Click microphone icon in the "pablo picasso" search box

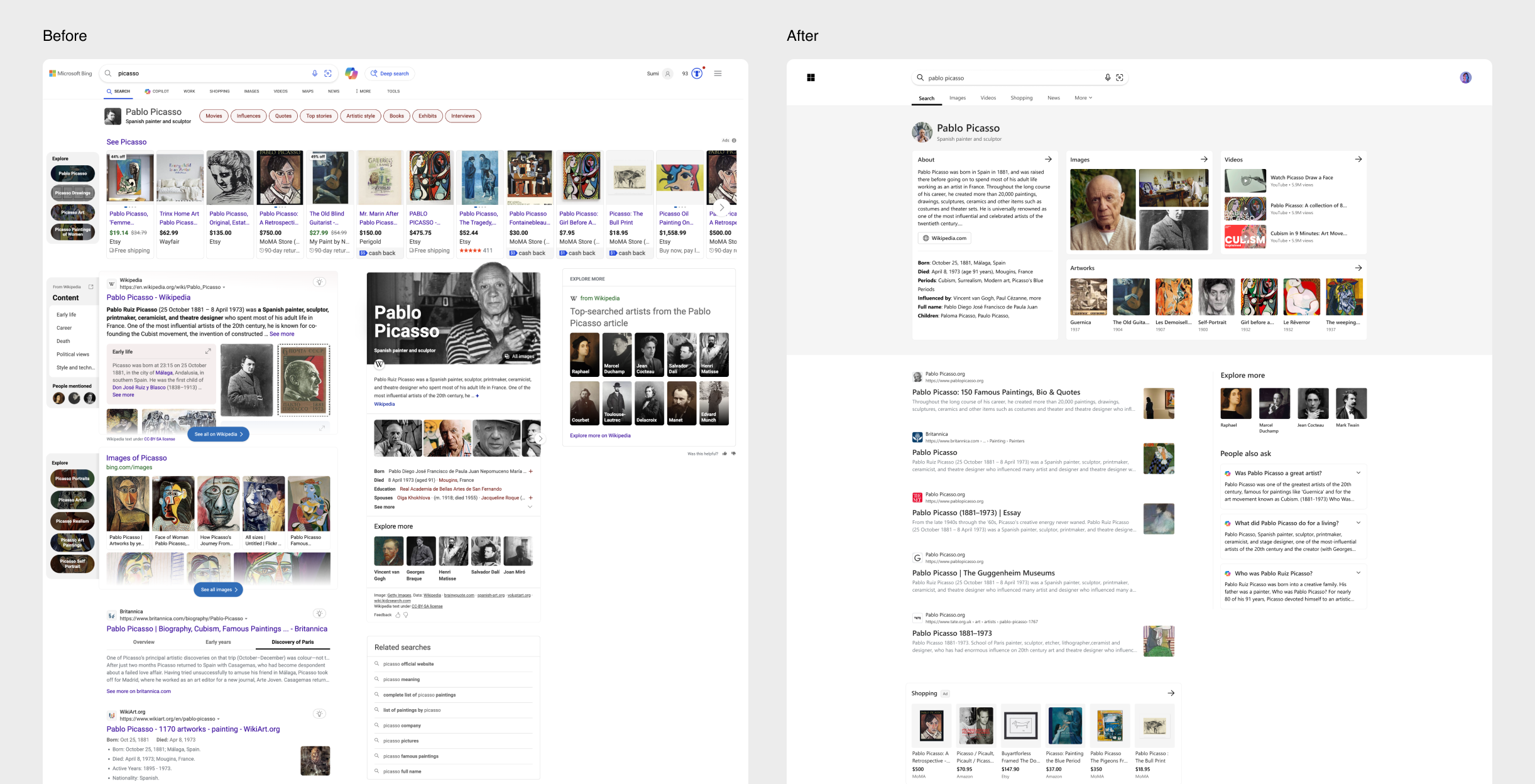point(1108,78)
